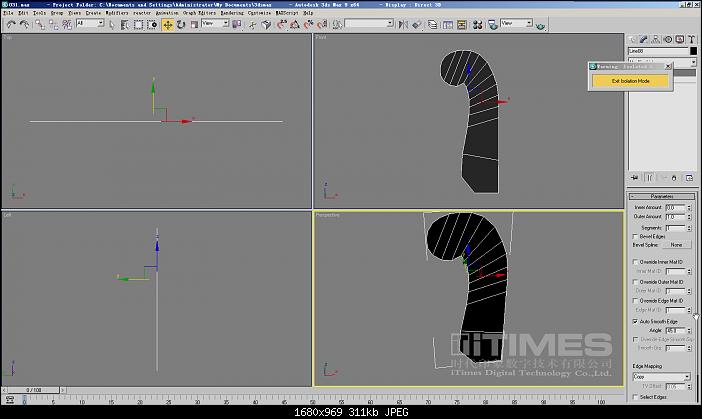The image size is (702, 419).
Task: Activate the Select and Rotate tool
Action: pos(181,25)
